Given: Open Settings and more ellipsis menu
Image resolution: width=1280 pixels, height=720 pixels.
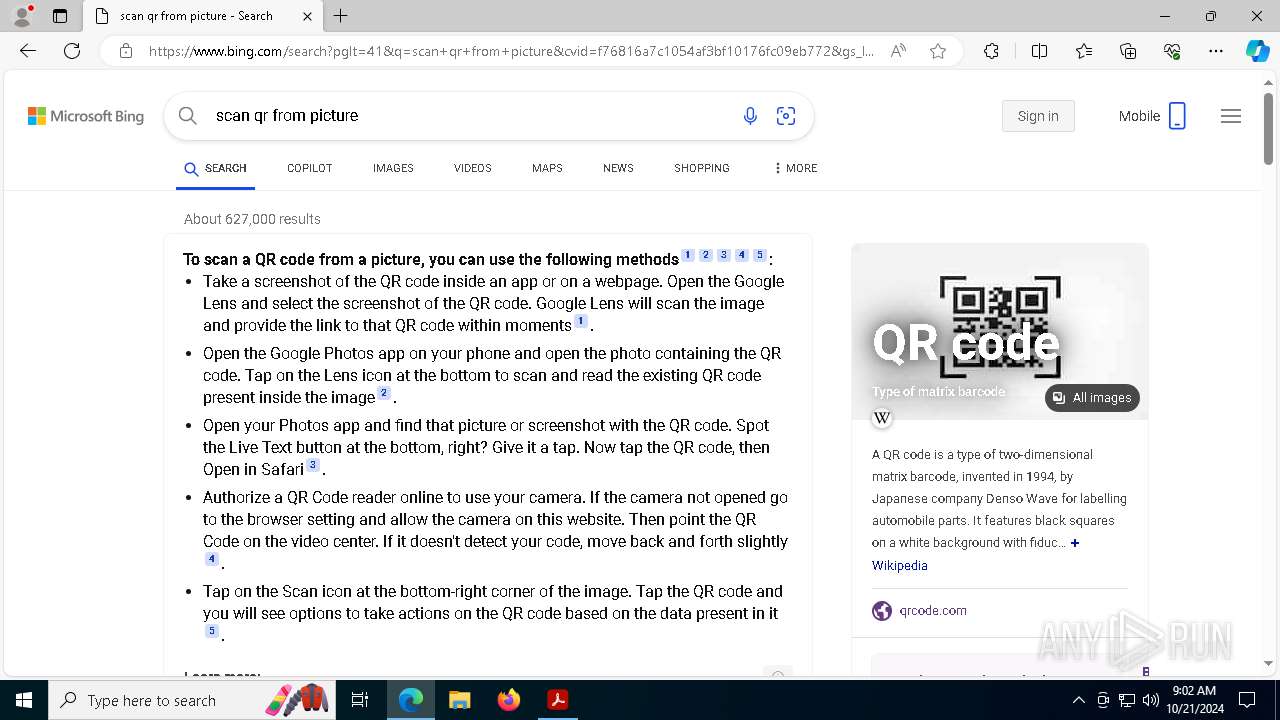Looking at the screenshot, I should pos(1216,51).
